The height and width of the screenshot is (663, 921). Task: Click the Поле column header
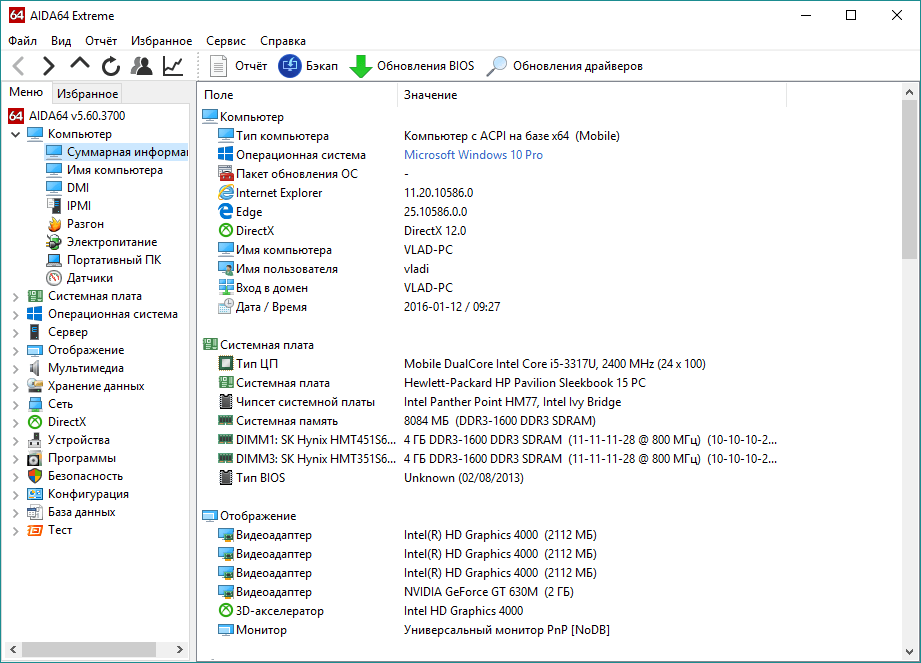[x=297, y=95]
